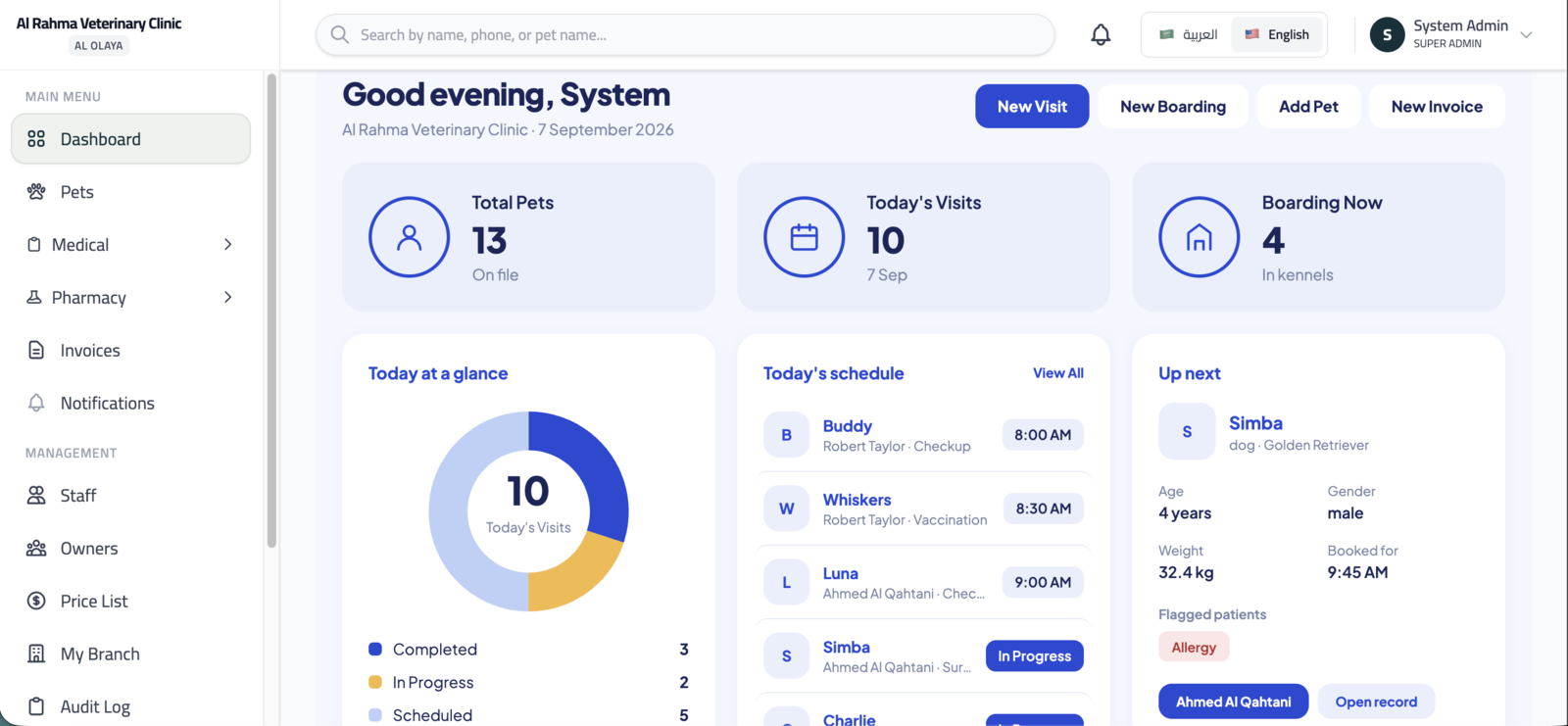Click the Open record button for Simba
1568x726 pixels.
point(1376,702)
